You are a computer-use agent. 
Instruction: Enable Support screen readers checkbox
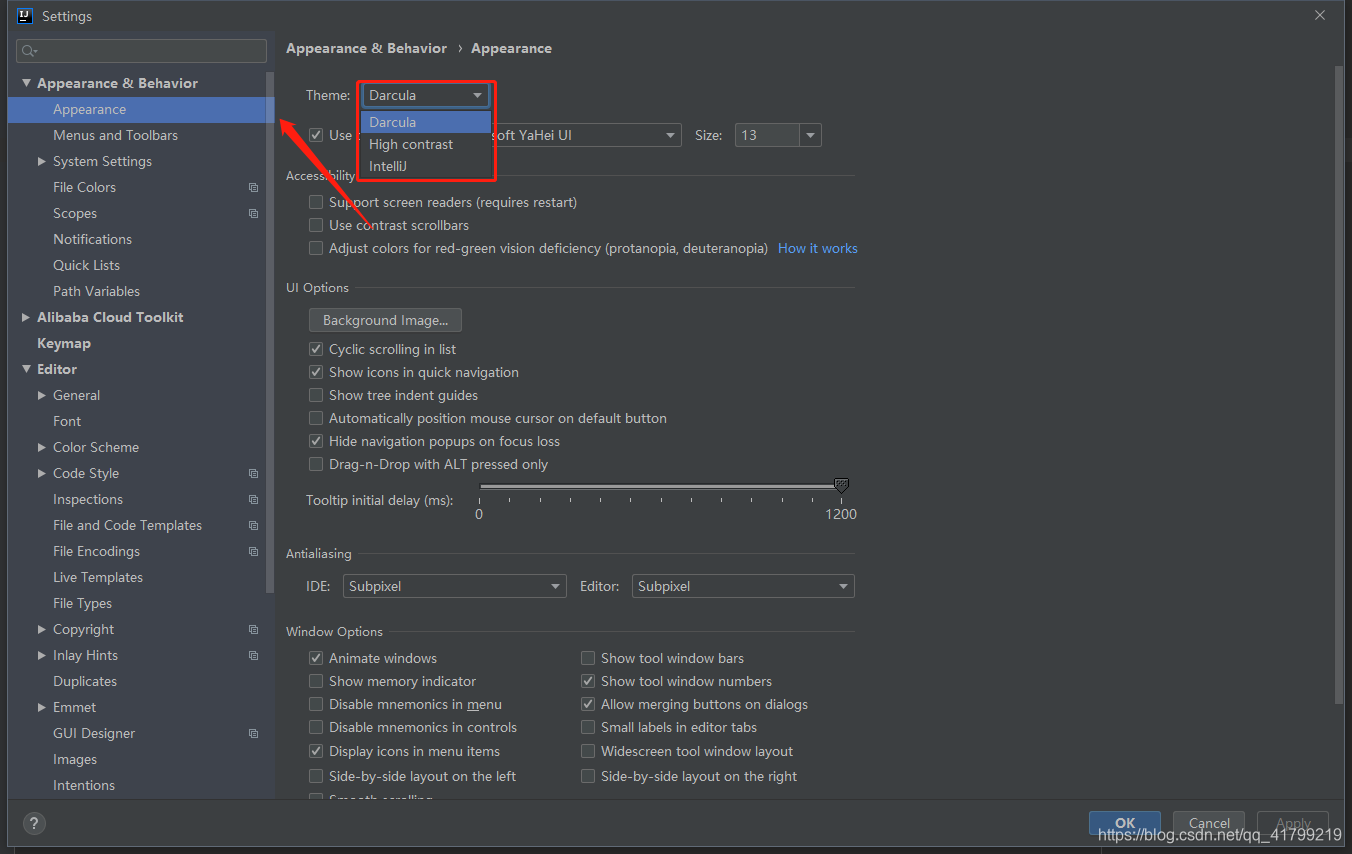click(316, 202)
